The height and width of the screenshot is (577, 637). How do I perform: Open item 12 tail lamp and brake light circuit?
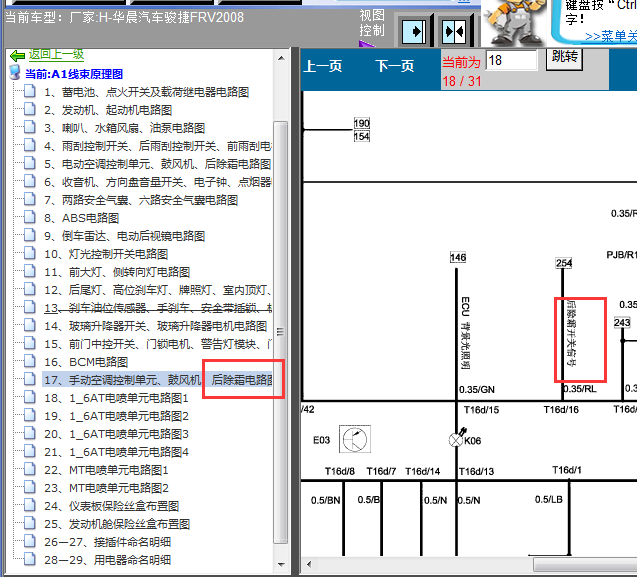[158, 290]
